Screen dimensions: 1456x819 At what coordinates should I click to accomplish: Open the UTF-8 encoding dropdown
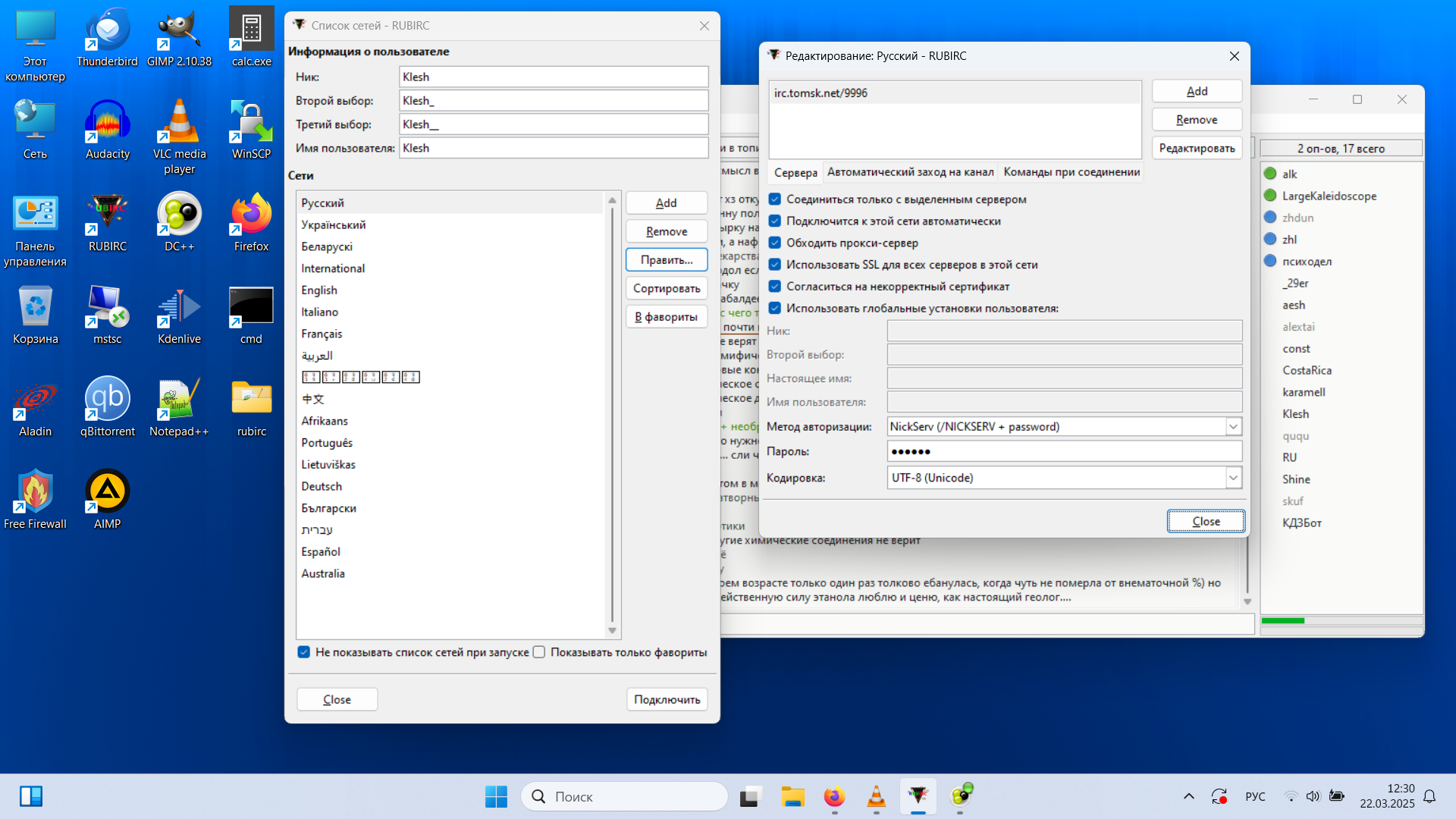point(1233,478)
